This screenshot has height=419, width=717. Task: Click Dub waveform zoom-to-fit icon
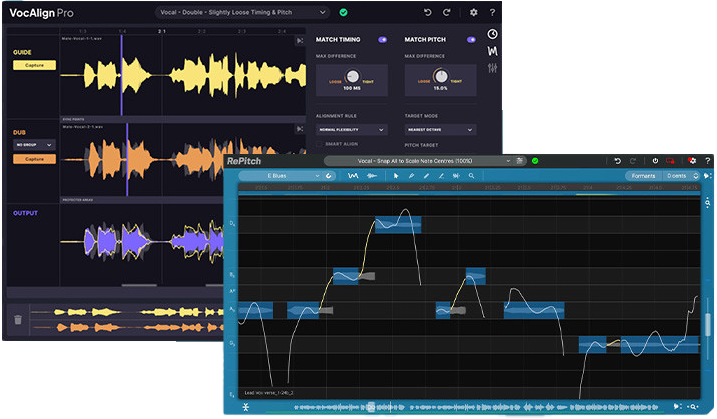click(x=300, y=129)
